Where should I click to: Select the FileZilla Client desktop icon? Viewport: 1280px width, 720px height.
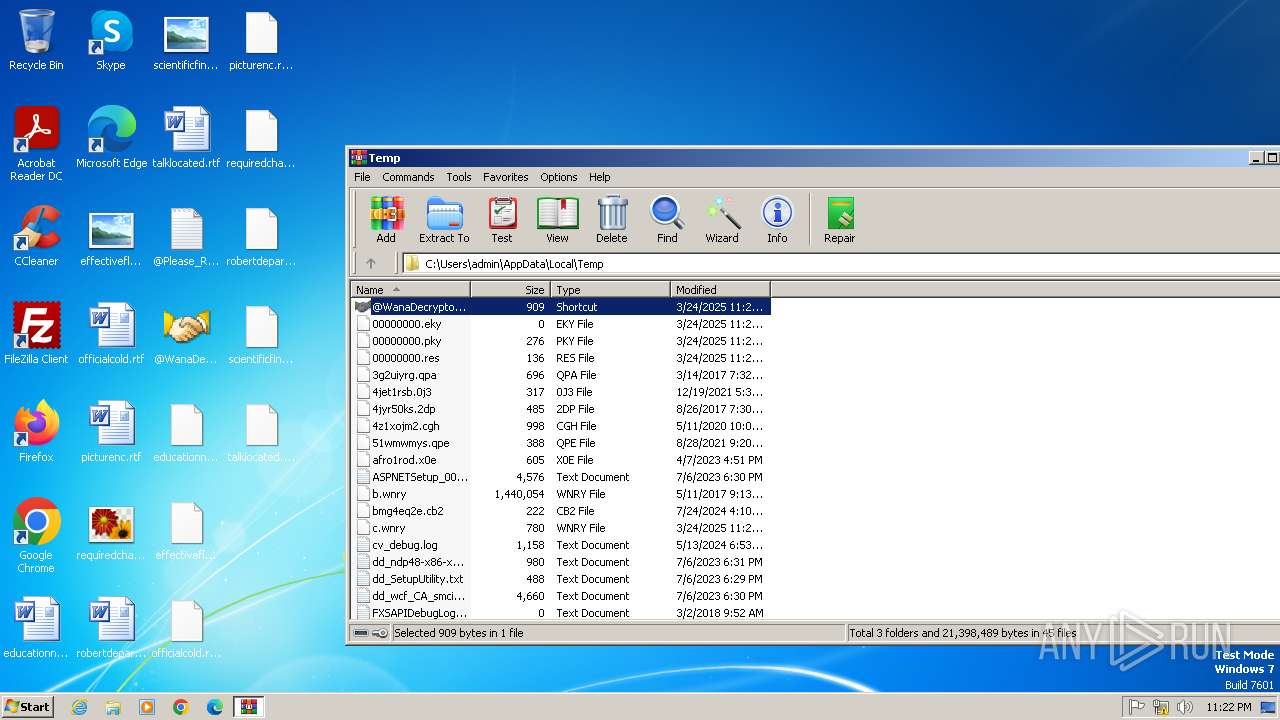coord(36,334)
